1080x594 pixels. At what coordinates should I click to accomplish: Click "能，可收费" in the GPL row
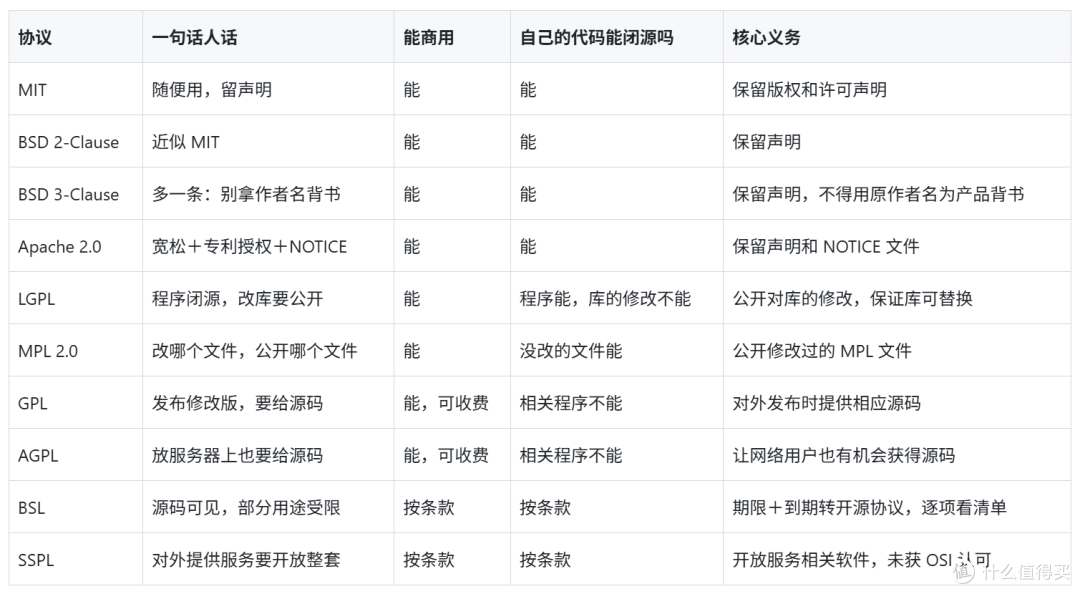point(446,403)
